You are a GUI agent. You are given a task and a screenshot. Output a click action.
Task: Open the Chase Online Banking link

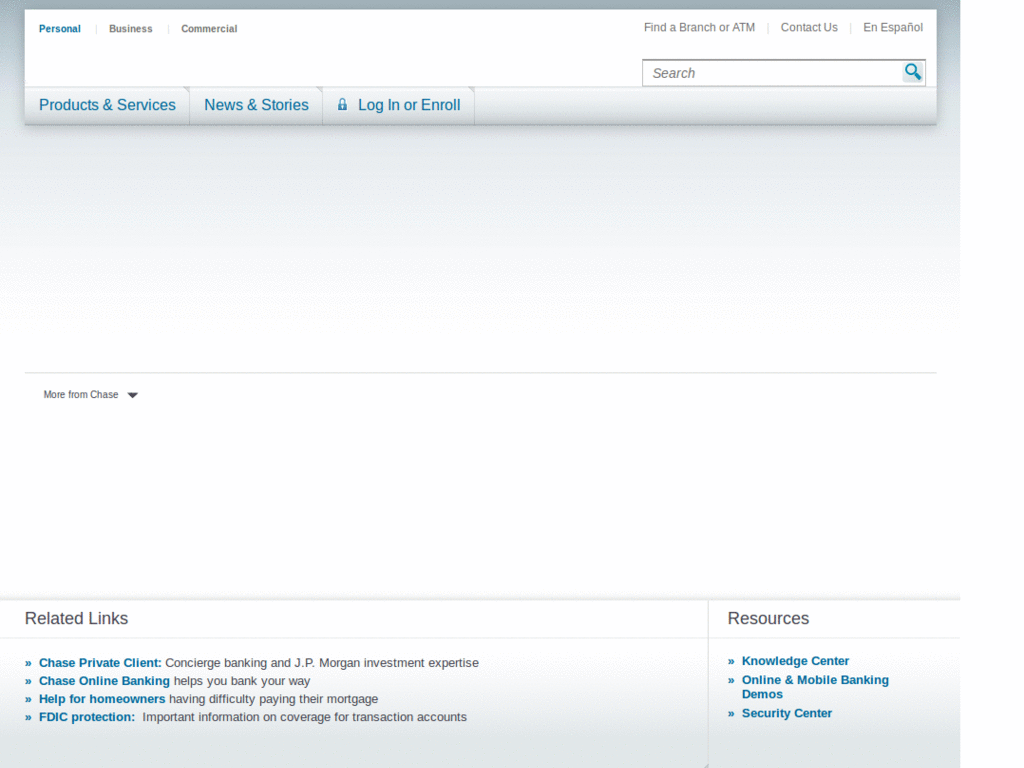[104, 681]
